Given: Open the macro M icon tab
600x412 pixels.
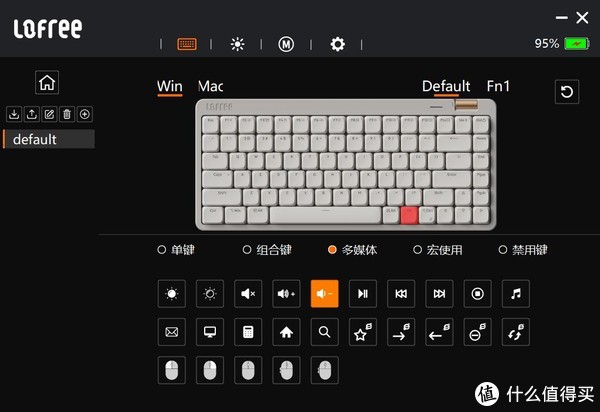Looking at the screenshot, I should tap(286, 44).
